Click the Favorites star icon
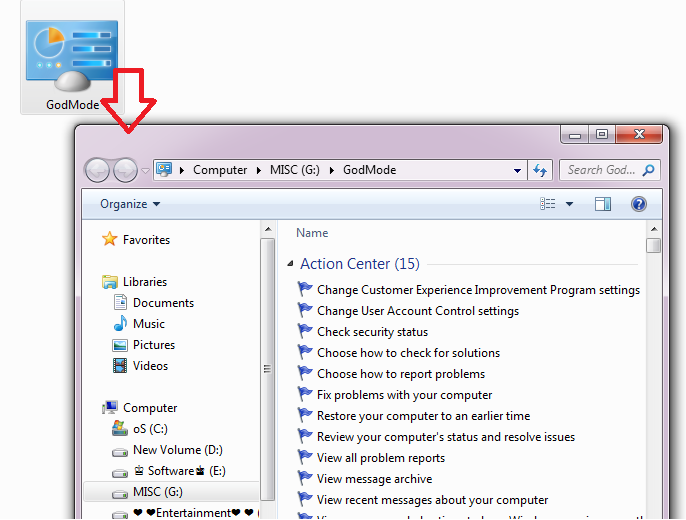 point(109,239)
